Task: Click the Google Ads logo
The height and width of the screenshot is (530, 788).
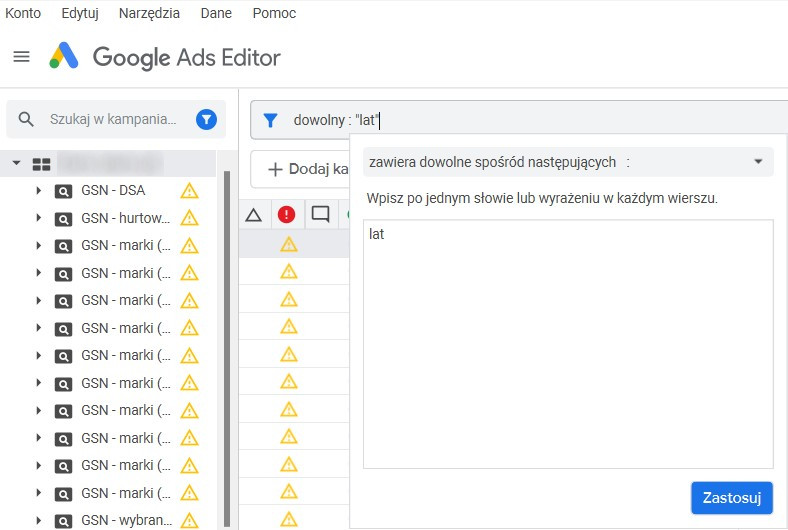Action: click(x=64, y=55)
